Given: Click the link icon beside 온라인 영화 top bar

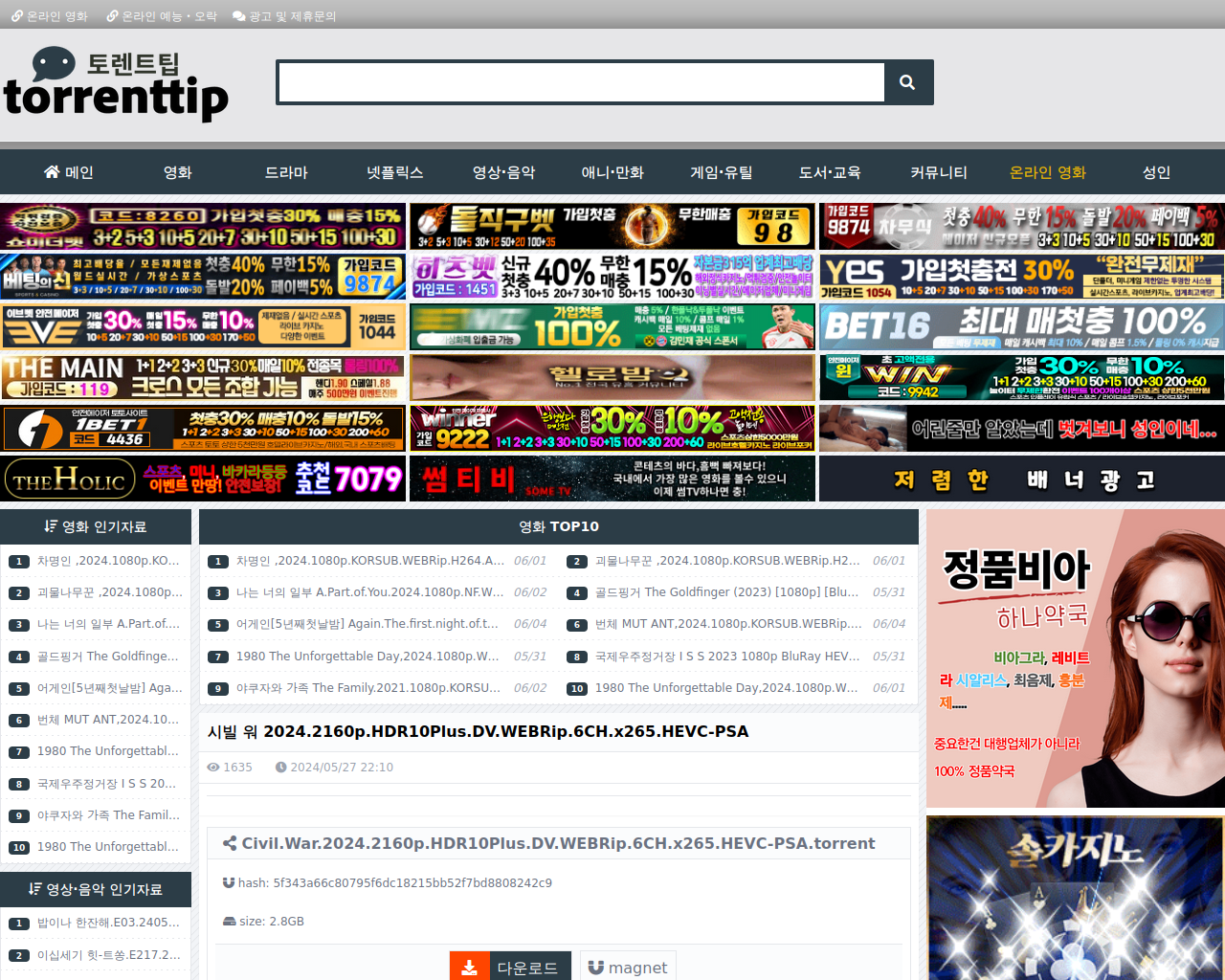Looking at the screenshot, I should coord(16,16).
